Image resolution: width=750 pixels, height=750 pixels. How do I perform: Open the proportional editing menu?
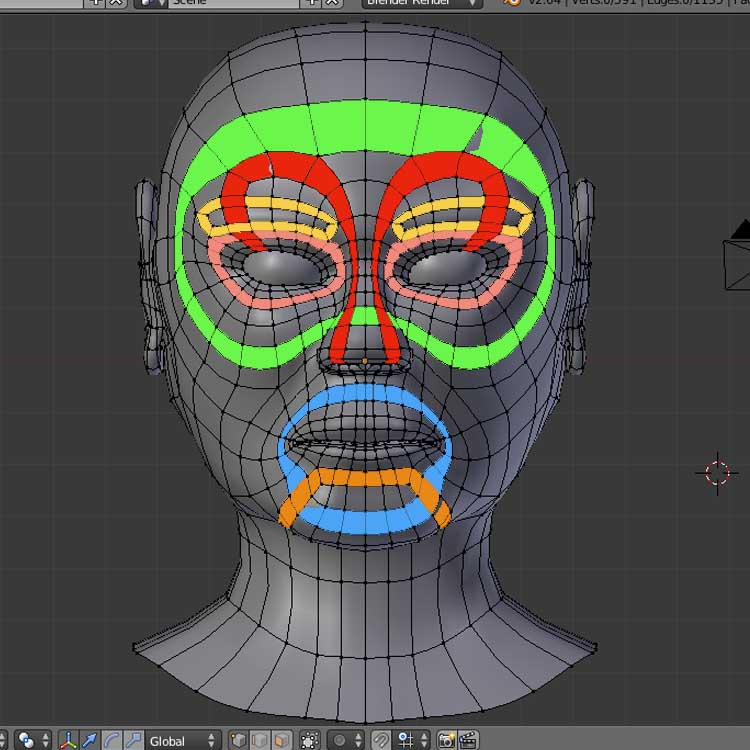347,740
